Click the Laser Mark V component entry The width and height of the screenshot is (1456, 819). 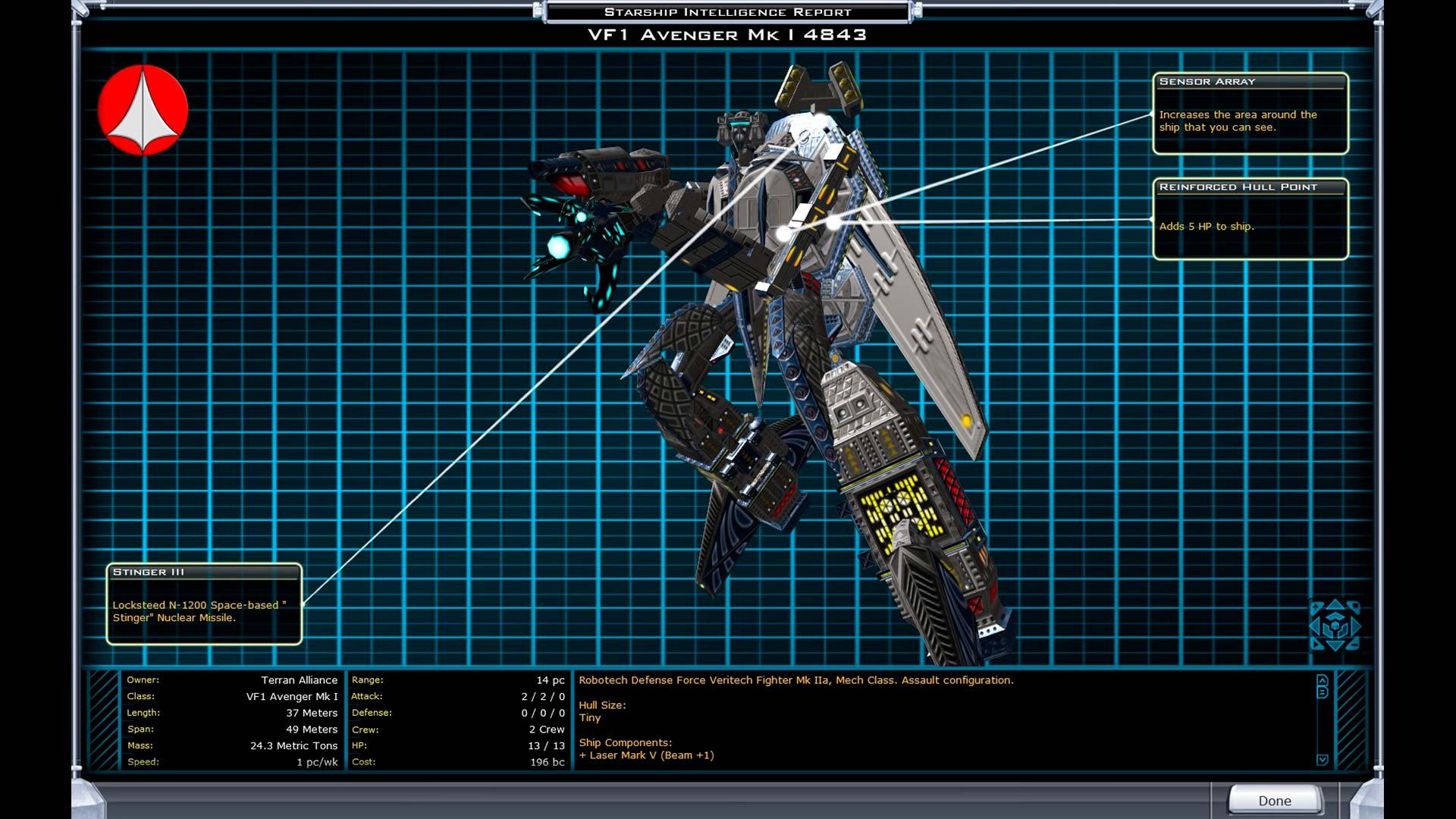(646, 755)
